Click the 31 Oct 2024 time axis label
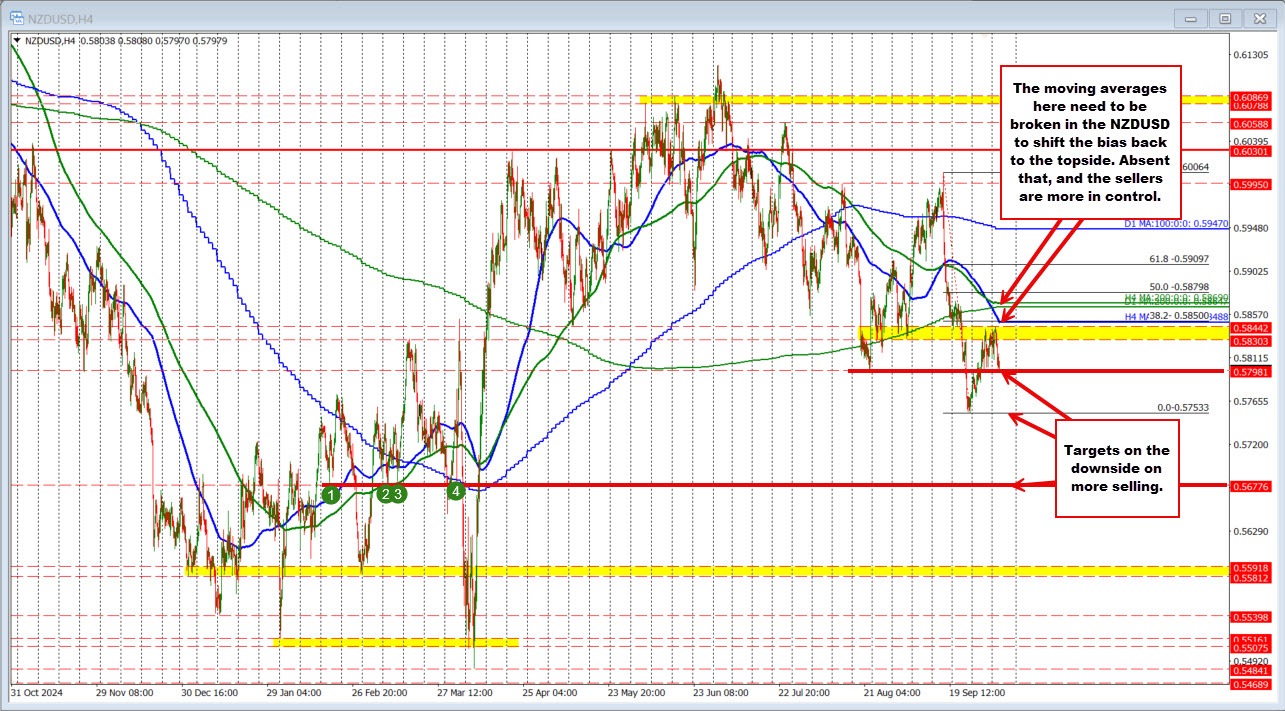 [36, 692]
